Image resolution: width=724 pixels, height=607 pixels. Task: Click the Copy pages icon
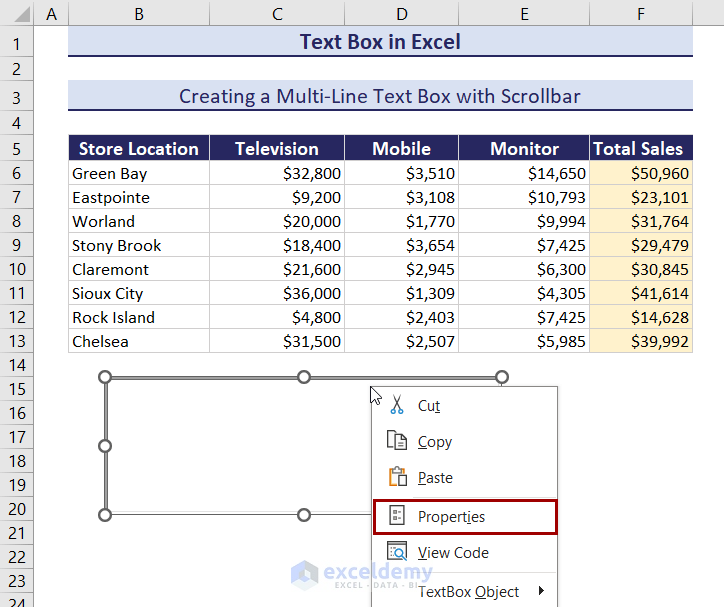[x=397, y=441]
